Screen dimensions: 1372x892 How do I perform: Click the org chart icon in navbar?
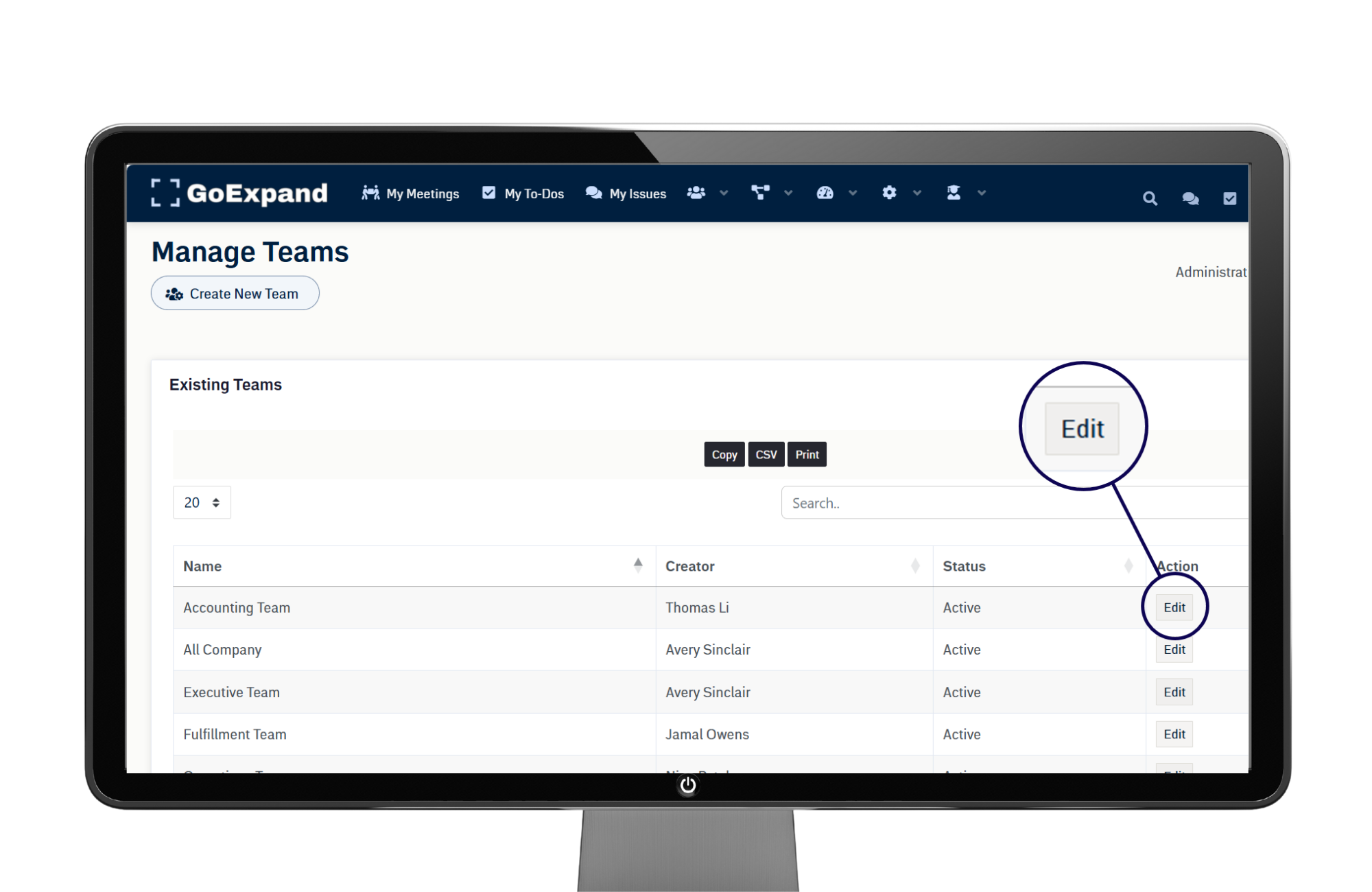[760, 193]
